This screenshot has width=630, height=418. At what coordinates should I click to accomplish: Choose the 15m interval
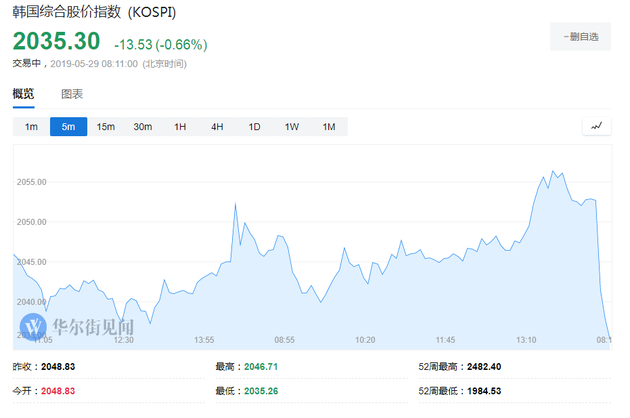click(x=106, y=127)
